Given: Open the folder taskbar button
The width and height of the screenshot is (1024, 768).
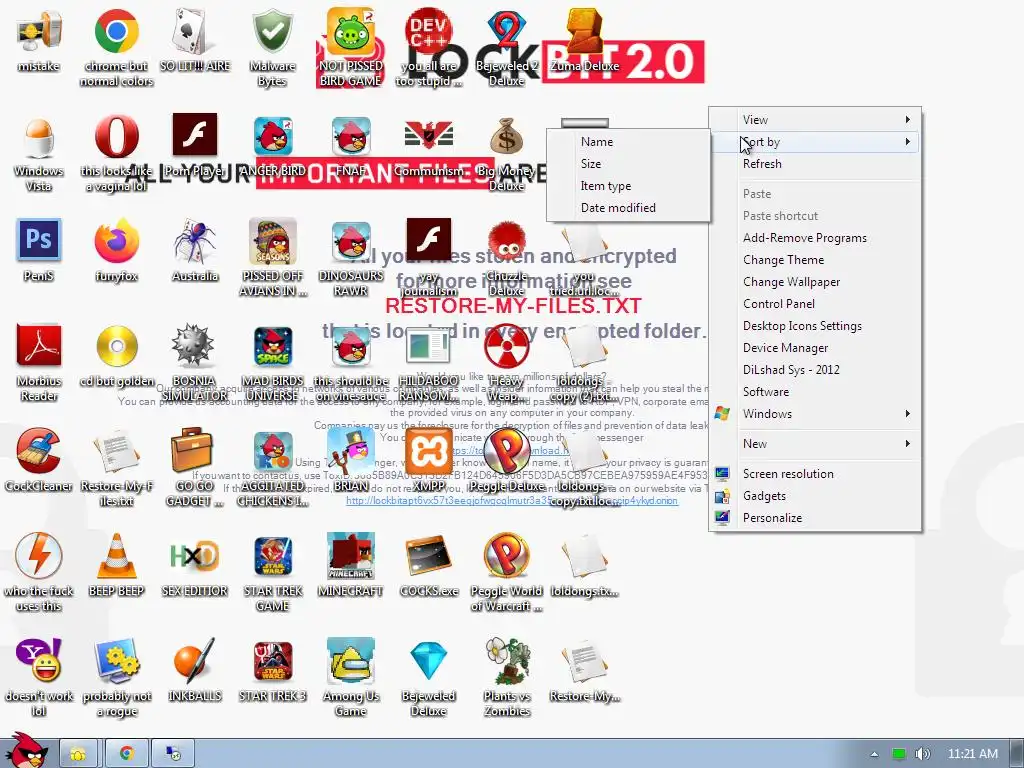Looking at the screenshot, I should pos(78,754).
